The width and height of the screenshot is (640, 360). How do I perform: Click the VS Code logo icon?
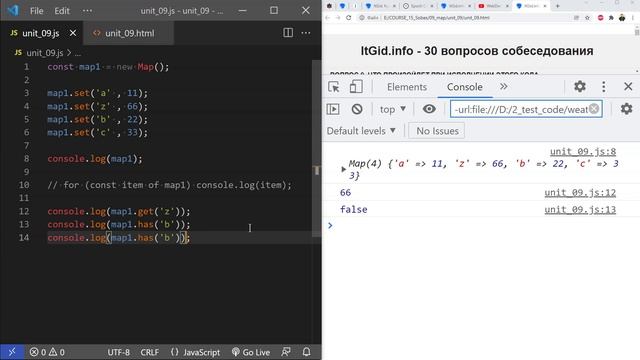pos(13,10)
